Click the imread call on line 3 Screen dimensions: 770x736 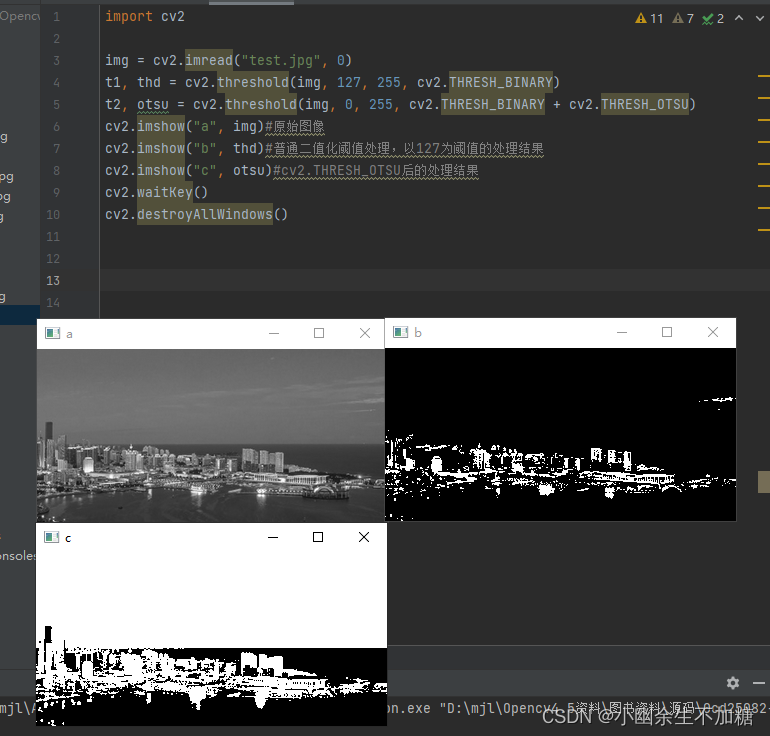coord(209,60)
